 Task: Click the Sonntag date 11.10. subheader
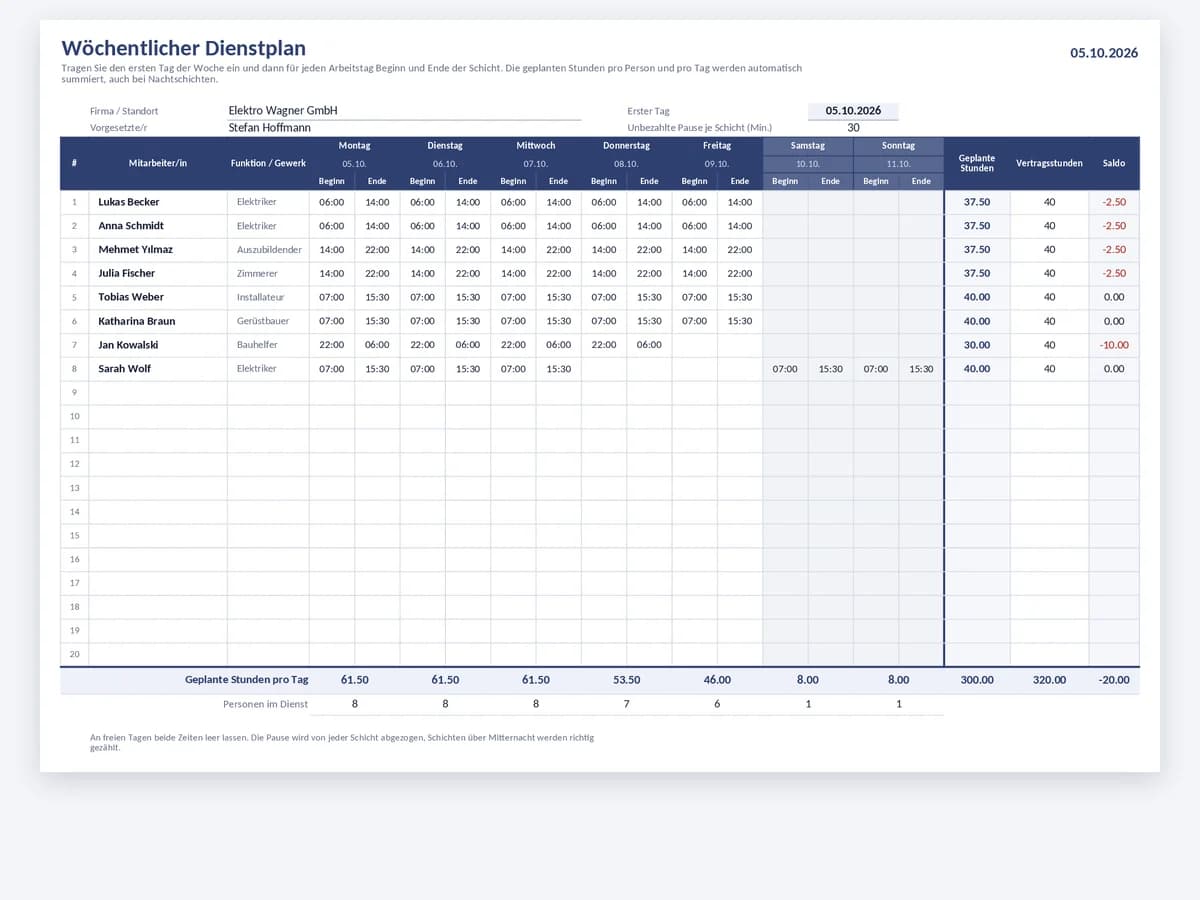click(x=898, y=164)
